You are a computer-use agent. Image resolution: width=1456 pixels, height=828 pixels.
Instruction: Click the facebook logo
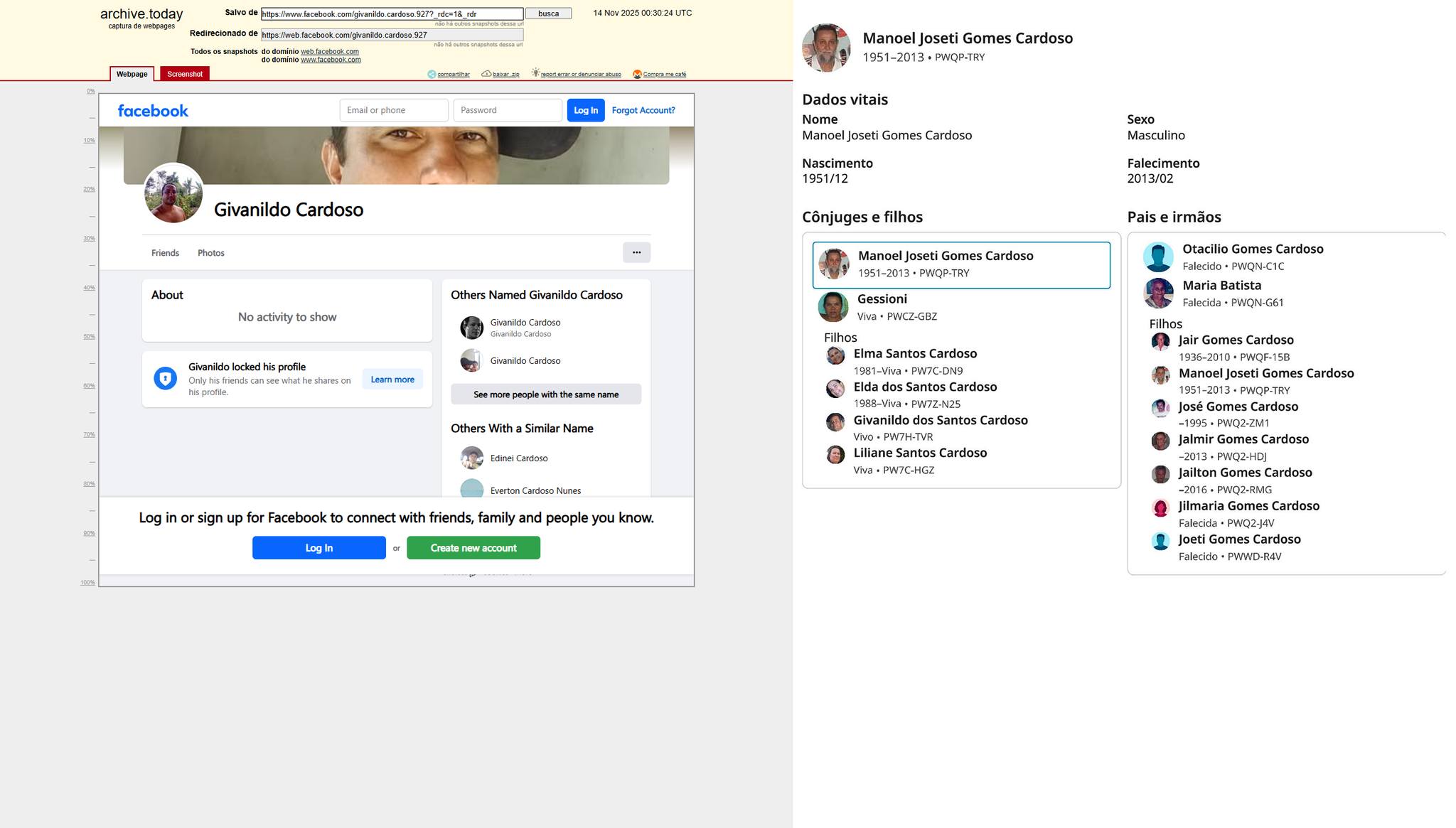[x=153, y=110]
